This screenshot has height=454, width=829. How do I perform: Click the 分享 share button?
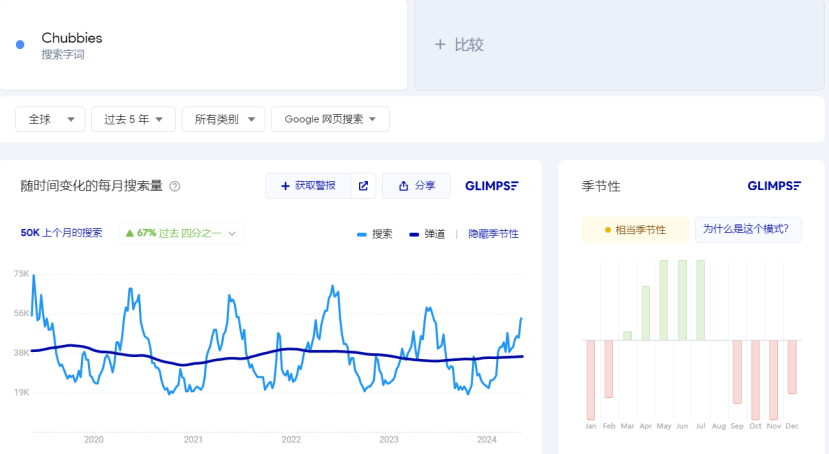pos(417,186)
